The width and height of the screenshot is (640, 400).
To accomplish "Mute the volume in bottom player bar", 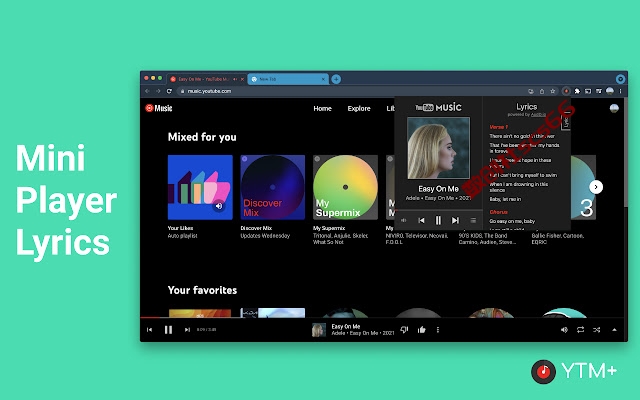I will pyautogui.click(x=564, y=330).
